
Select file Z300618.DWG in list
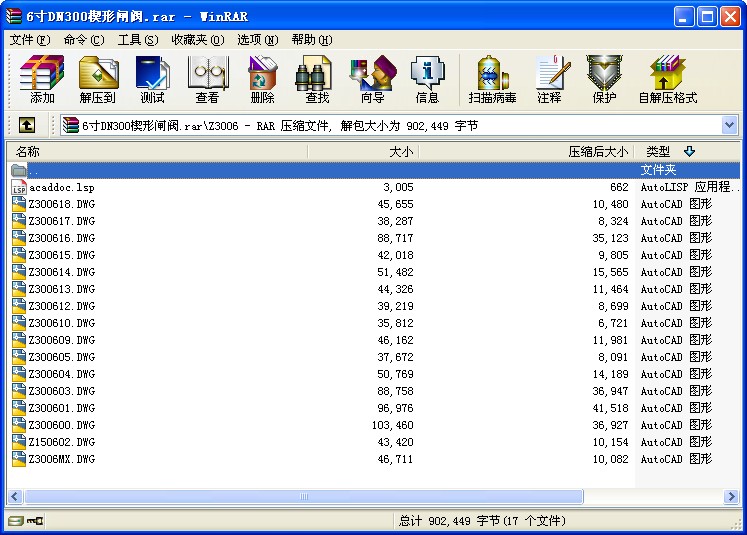[61, 204]
